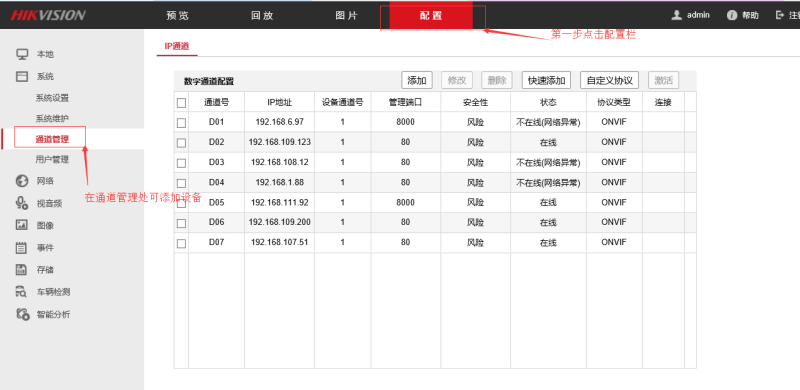Click IP address 192.168.109.200
800x390 pixels.
[x=280, y=223]
